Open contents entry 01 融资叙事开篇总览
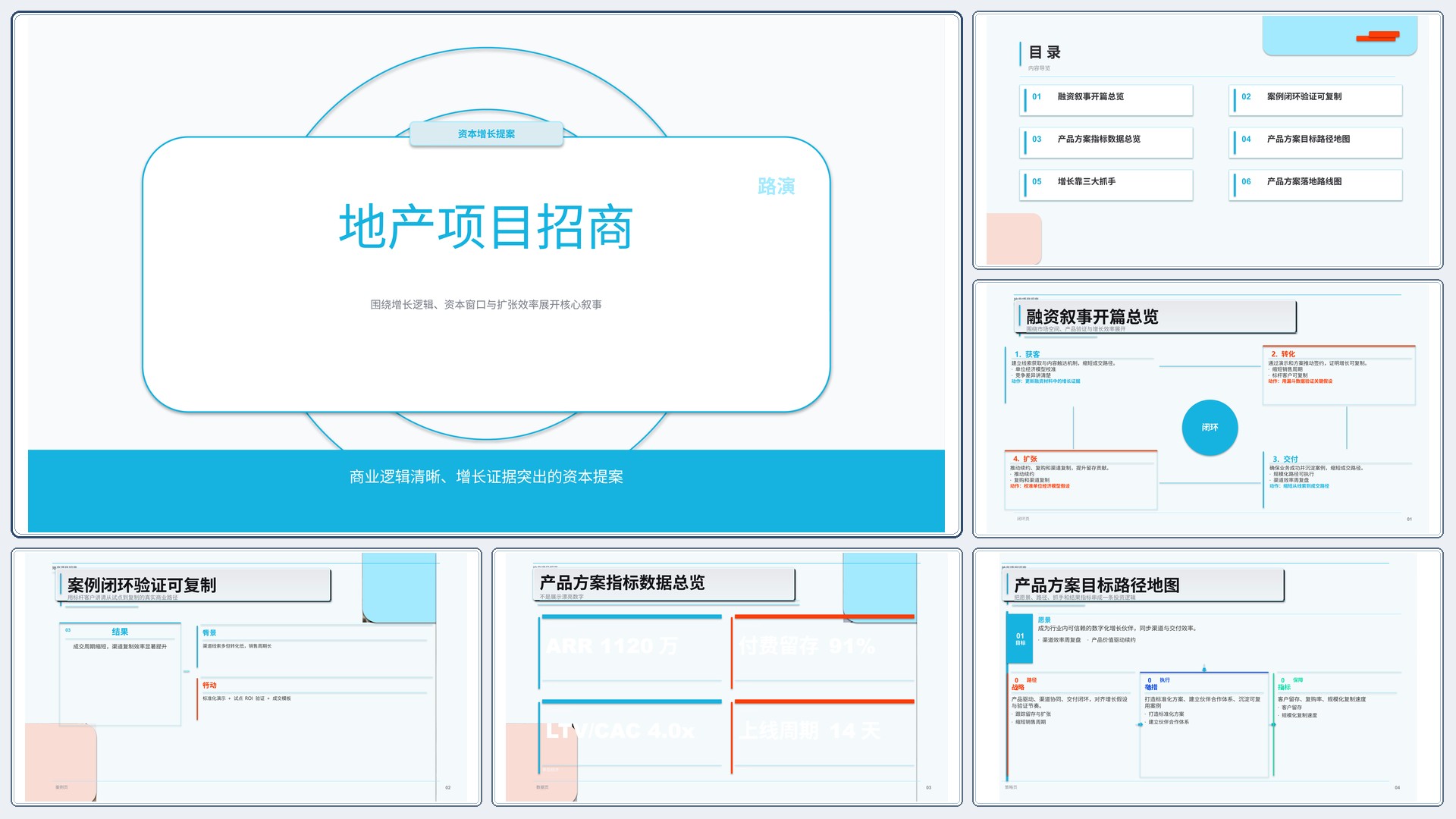The image size is (1456, 819). (1107, 99)
